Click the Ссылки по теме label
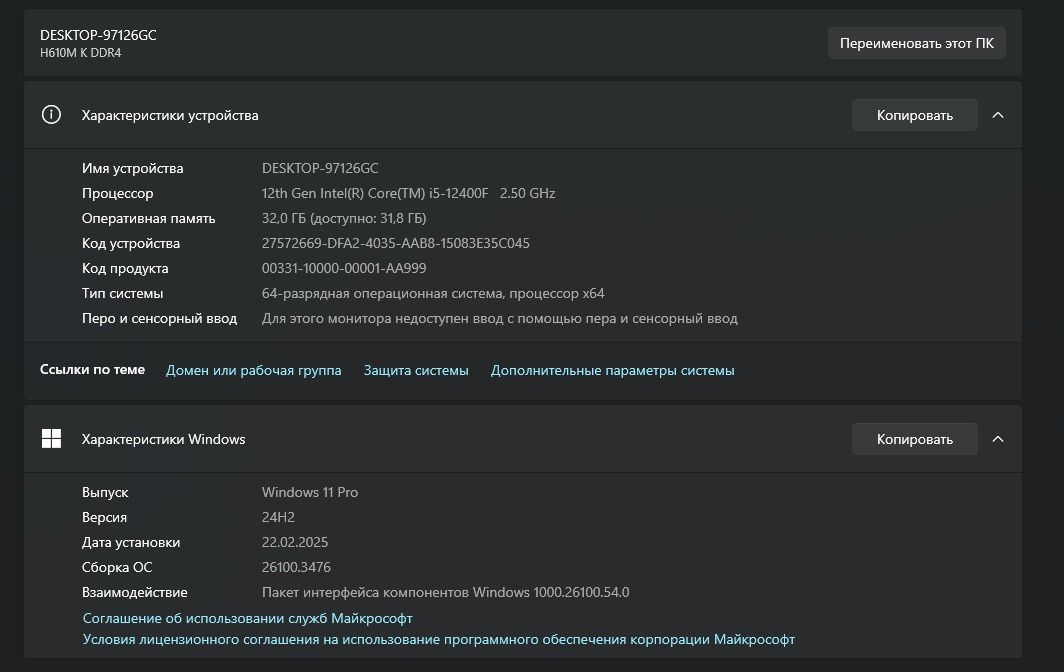Image resolution: width=1064 pixels, height=672 pixels. tap(92, 370)
